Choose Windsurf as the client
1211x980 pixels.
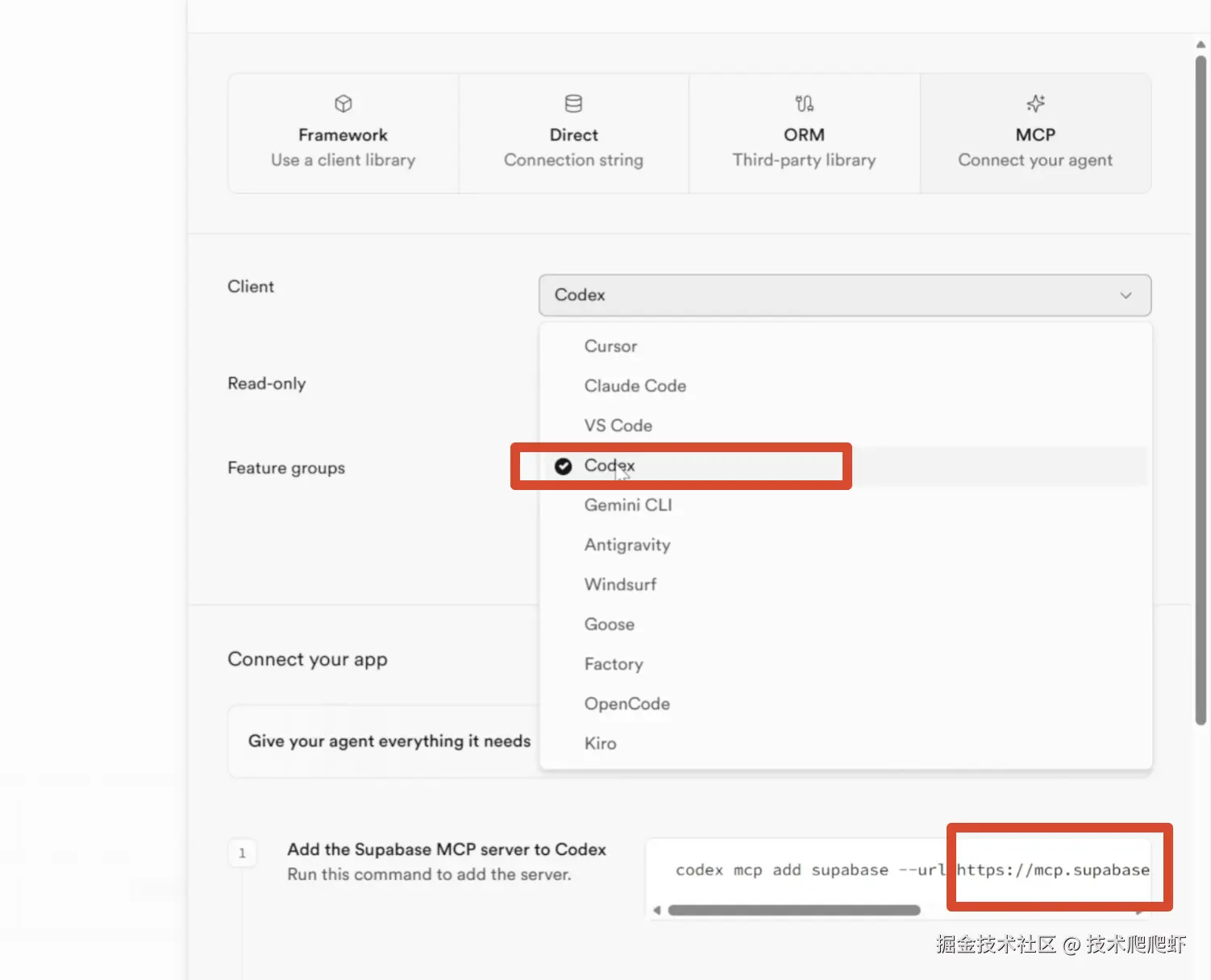[x=620, y=584]
